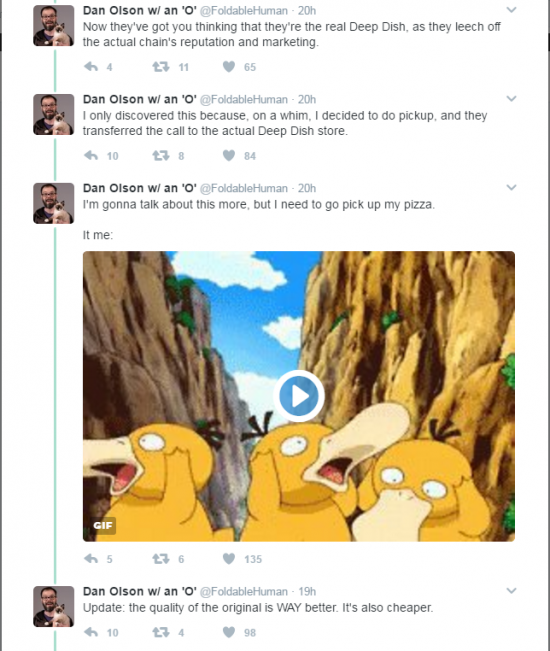The image size is (550, 651).
Task: Expand the chevron menu on the 'pickup' tweet
Action: click(x=511, y=99)
